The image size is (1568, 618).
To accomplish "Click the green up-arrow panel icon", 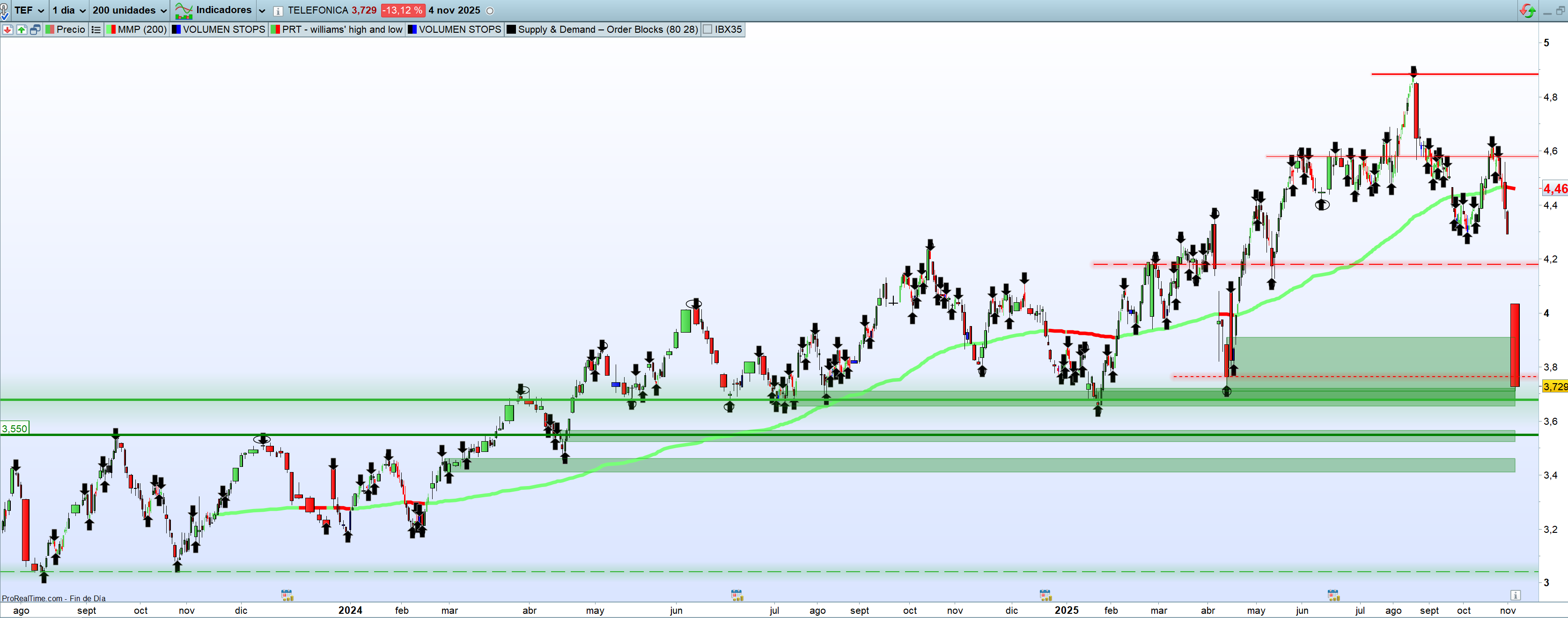I will (x=22, y=29).
